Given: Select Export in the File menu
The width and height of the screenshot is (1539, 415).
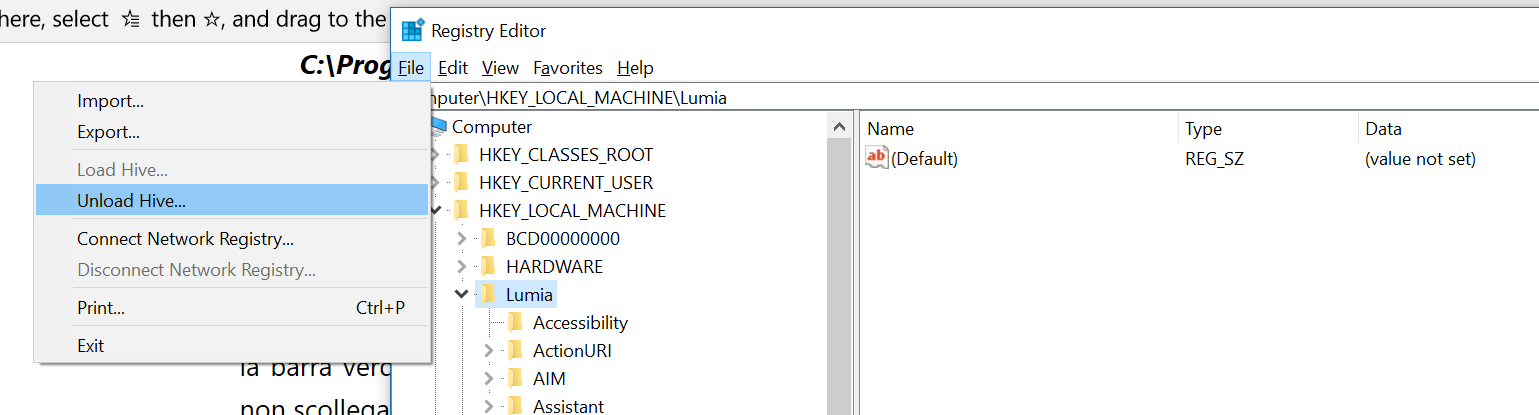Looking at the screenshot, I should pos(108,132).
